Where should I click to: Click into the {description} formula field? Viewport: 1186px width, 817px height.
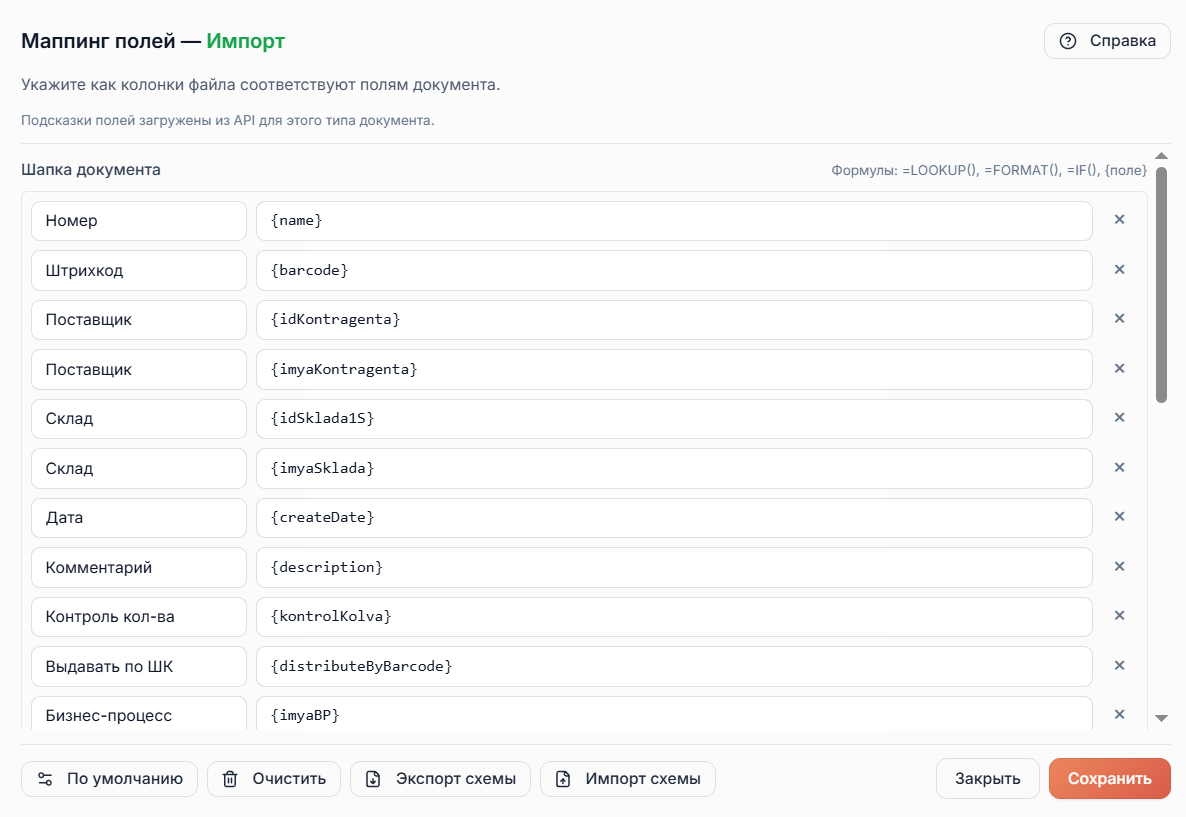(x=674, y=567)
